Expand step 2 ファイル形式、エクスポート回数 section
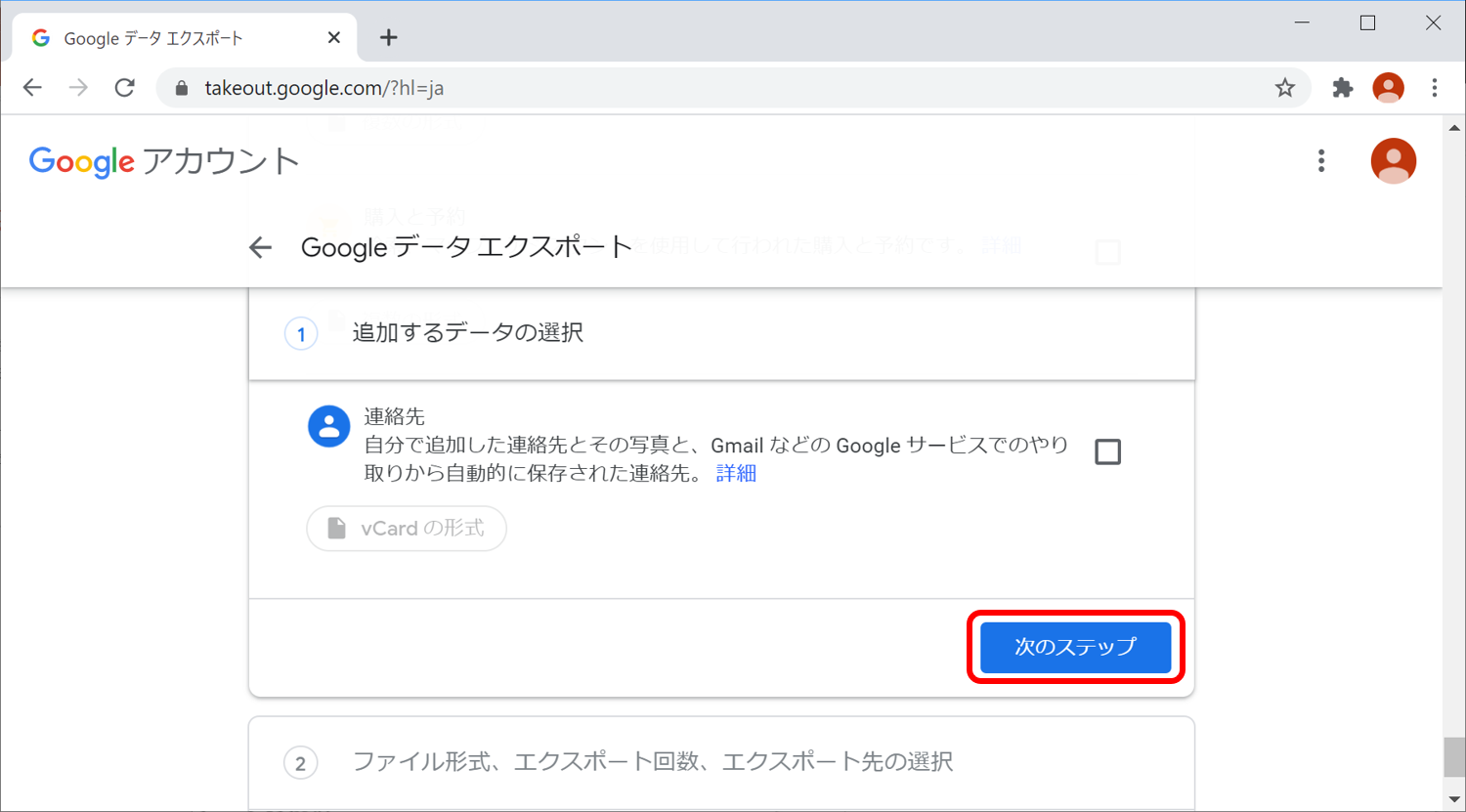Viewport: 1466px width, 812px height. (721, 762)
